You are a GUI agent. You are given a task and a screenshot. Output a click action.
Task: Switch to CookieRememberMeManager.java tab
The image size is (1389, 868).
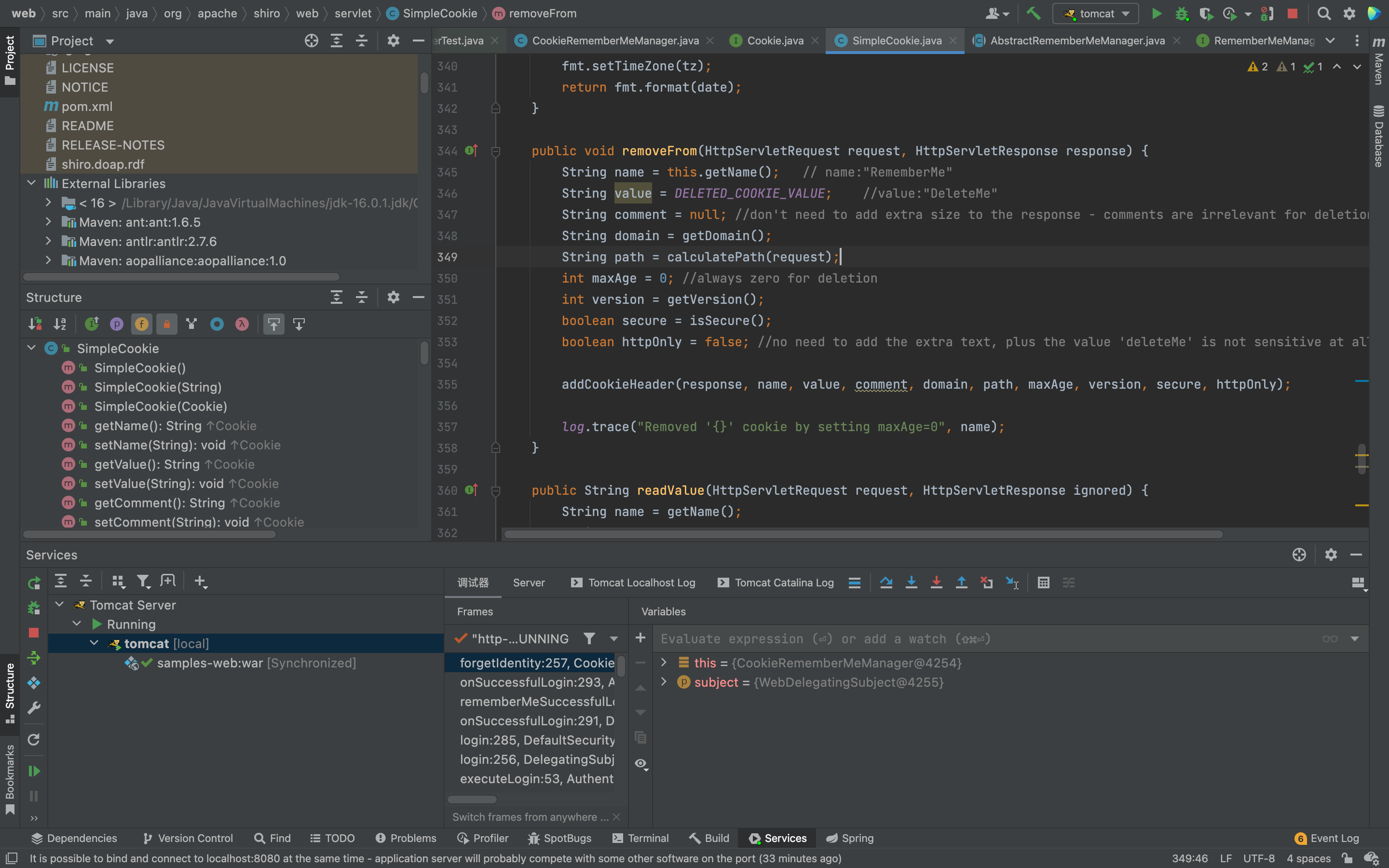(614, 41)
